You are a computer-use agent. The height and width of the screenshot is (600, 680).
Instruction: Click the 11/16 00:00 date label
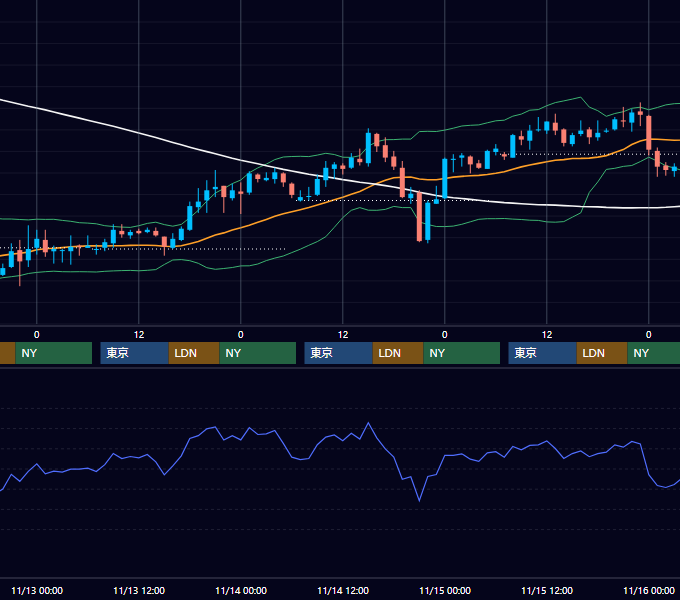(x=649, y=590)
